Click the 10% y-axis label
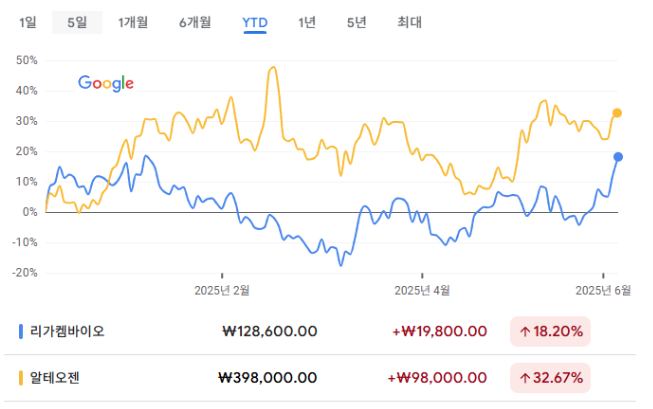The width and height of the screenshot is (653, 409). click(27, 182)
